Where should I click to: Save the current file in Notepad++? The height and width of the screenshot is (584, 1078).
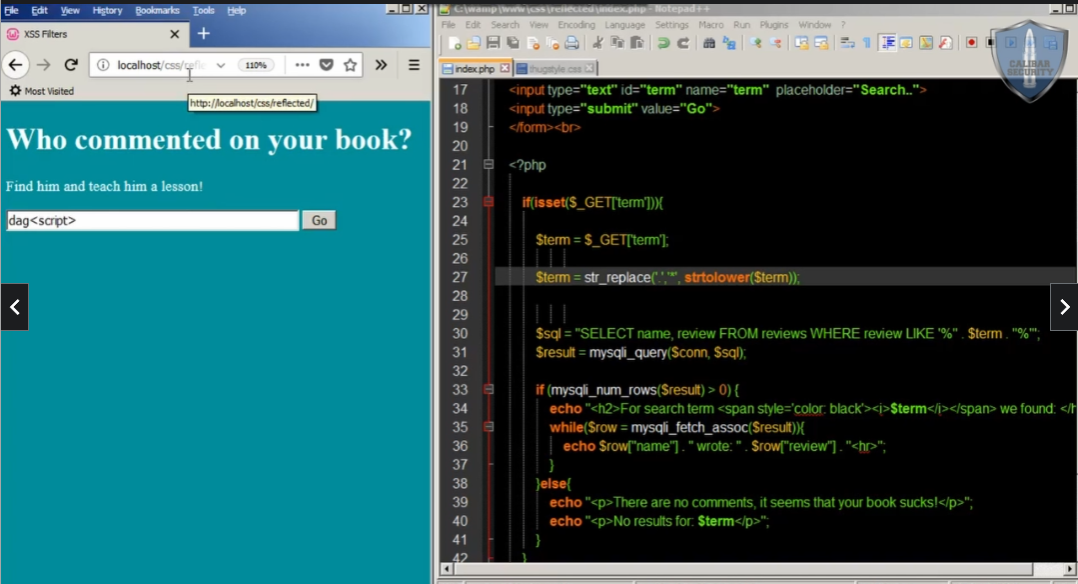491,44
